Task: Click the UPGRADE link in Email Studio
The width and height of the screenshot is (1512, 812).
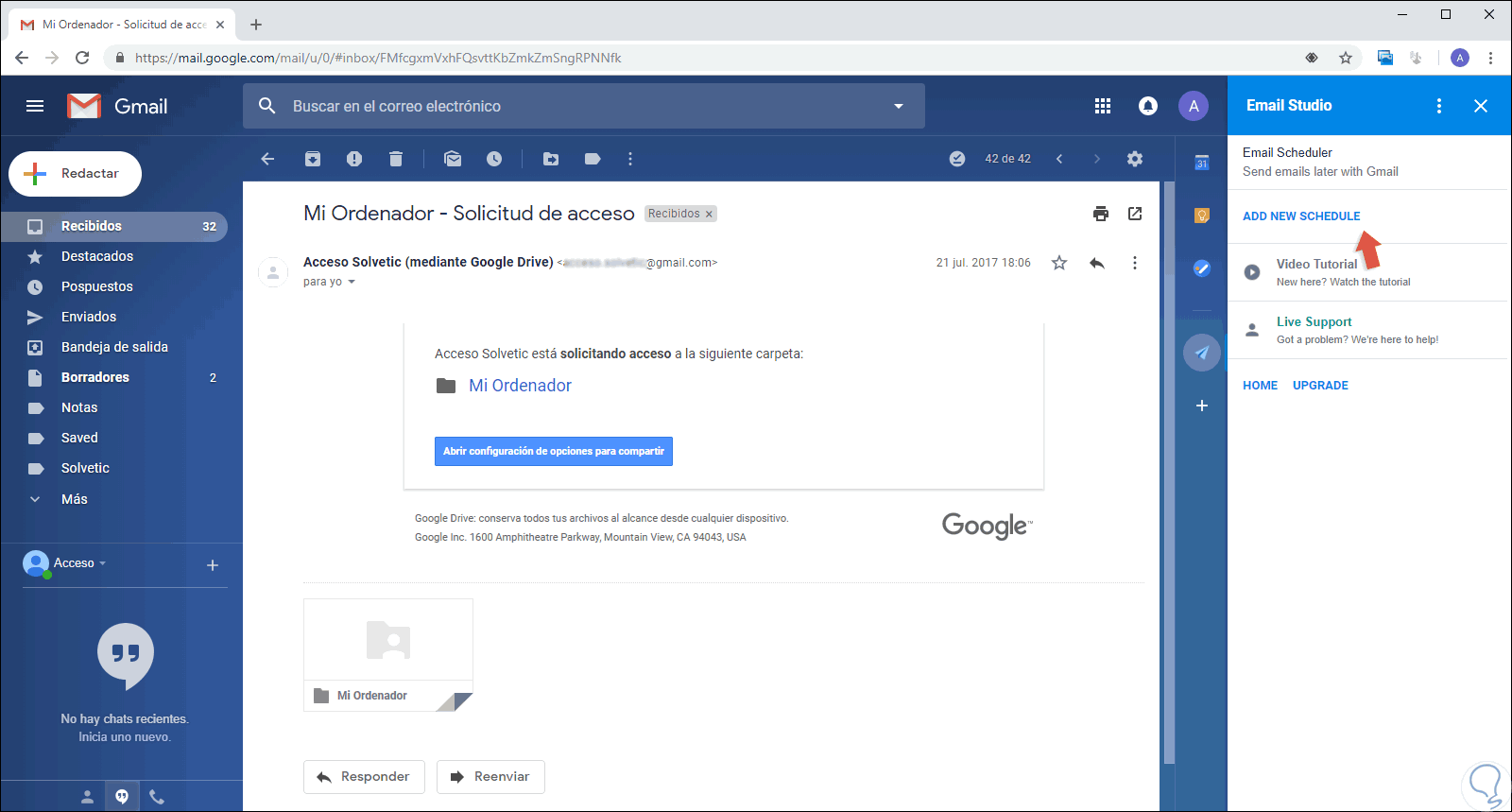Action: coord(1320,386)
